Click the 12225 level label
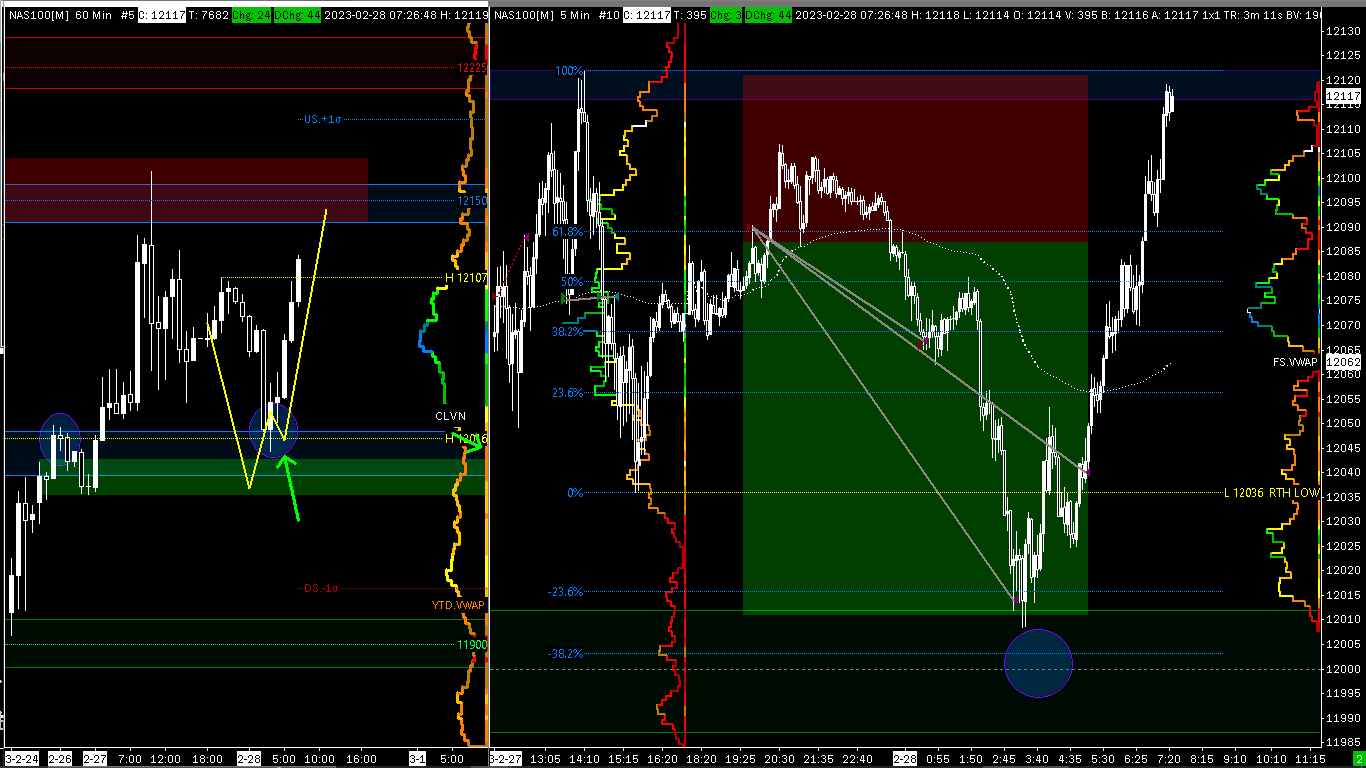1366x768 pixels. click(472, 68)
